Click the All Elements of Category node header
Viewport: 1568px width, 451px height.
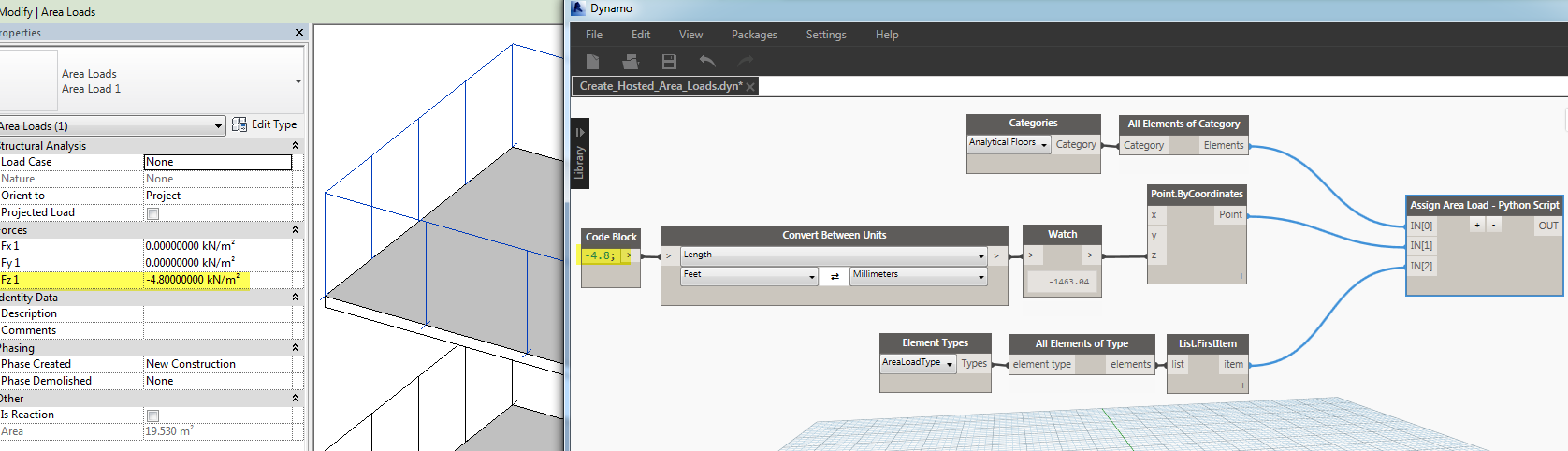click(x=1183, y=124)
